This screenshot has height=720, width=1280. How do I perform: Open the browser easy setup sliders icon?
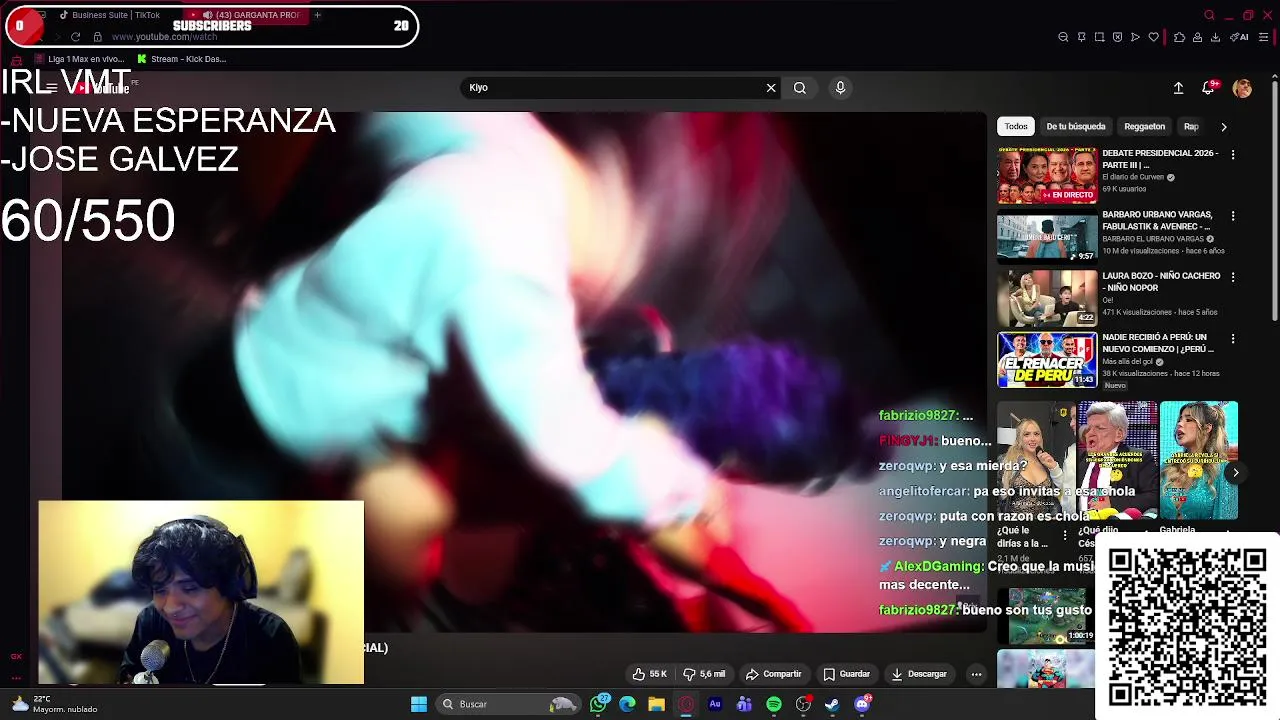pos(1264,37)
